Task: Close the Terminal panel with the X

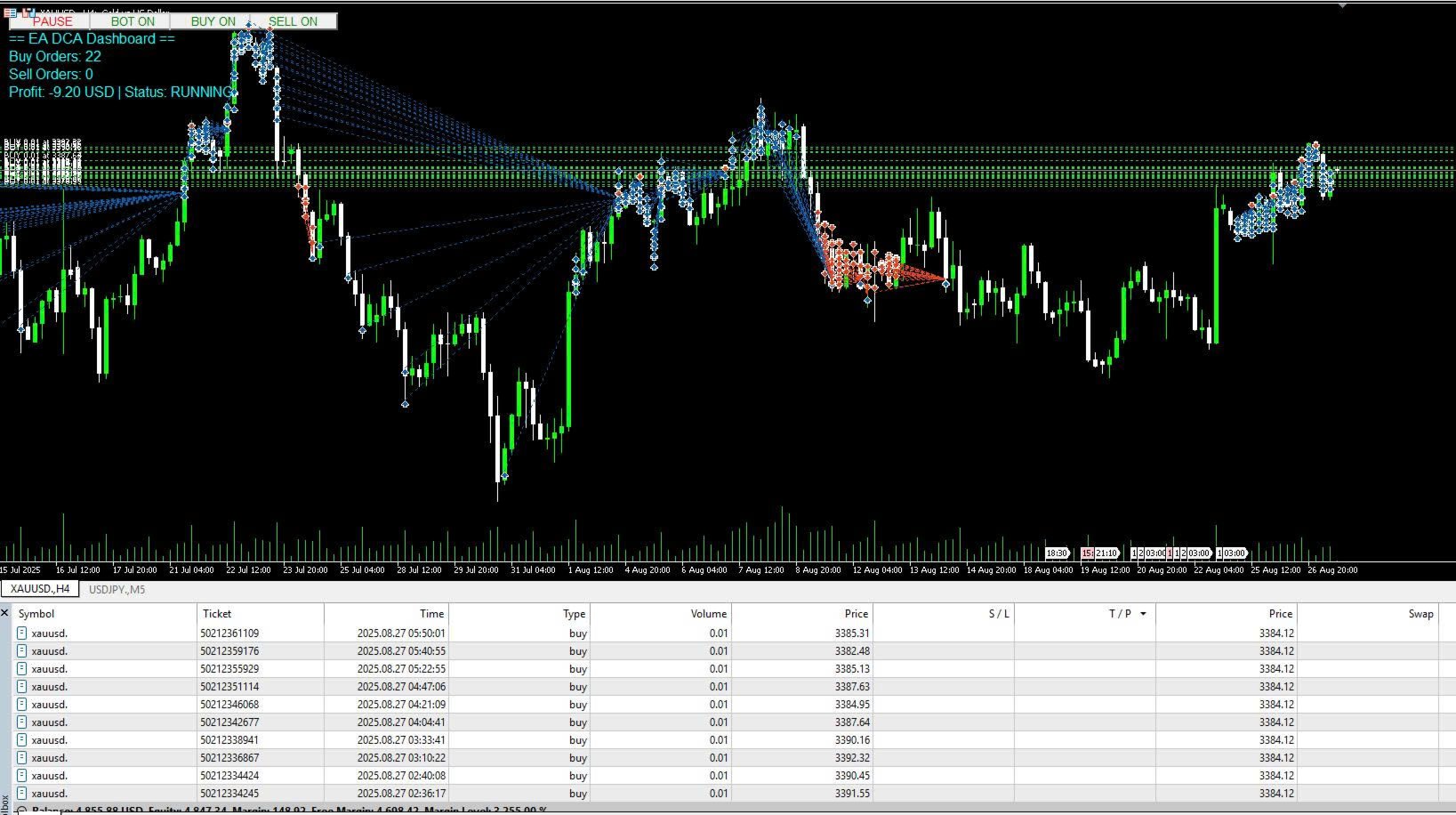Action: coord(4,613)
